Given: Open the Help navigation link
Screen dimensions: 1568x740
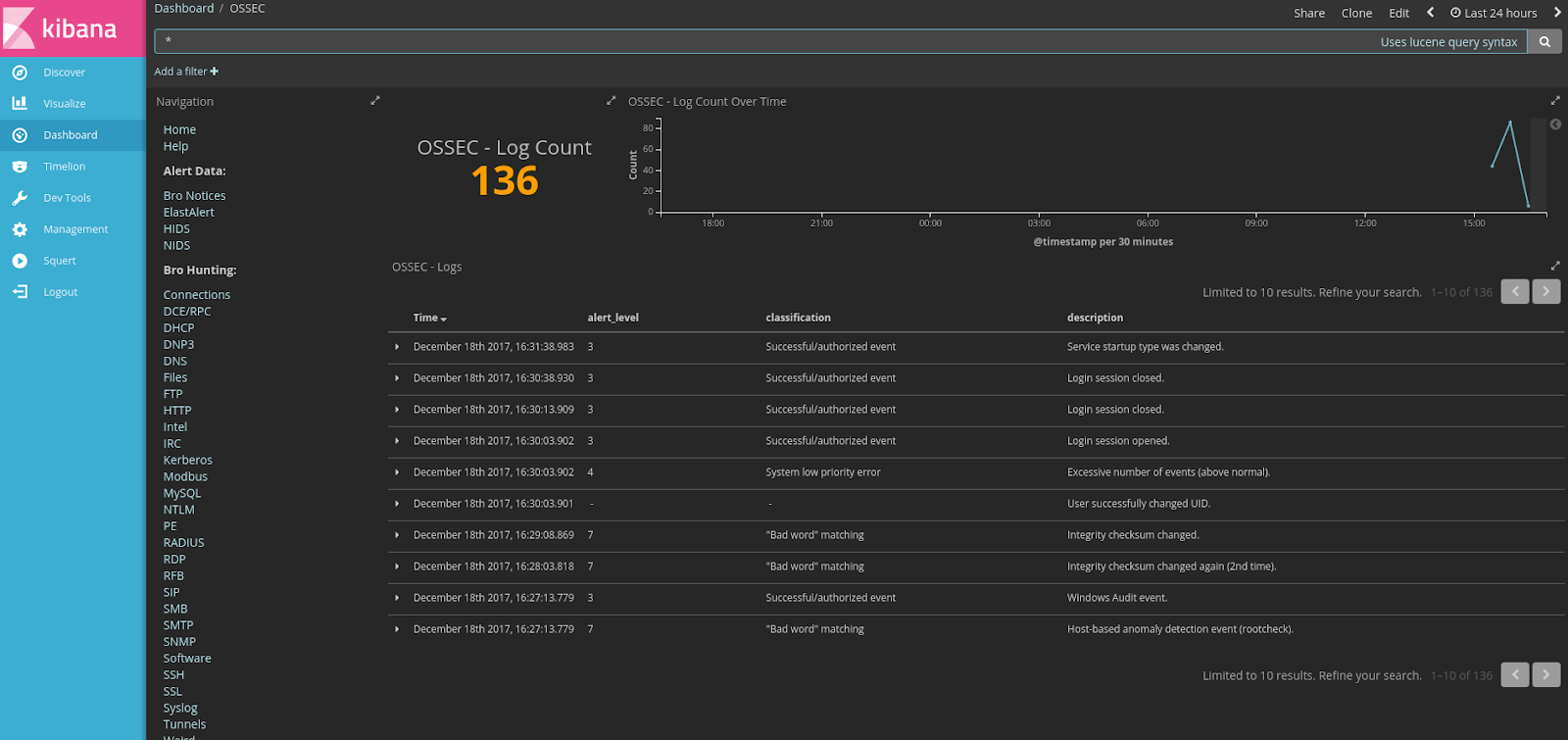Looking at the screenshot, I should [175, 146].
